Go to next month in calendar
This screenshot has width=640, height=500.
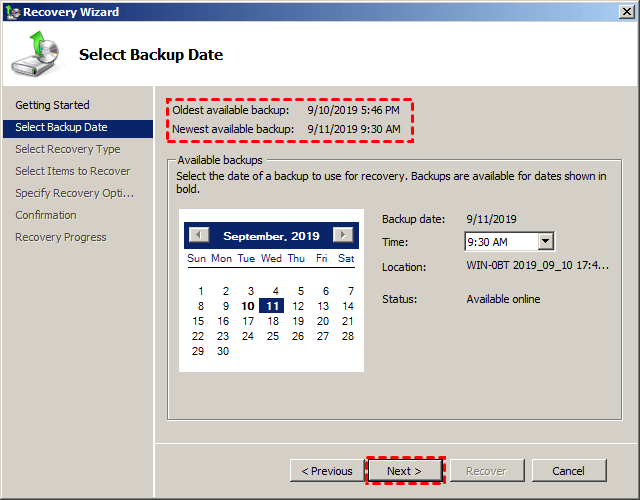[343, 235]
